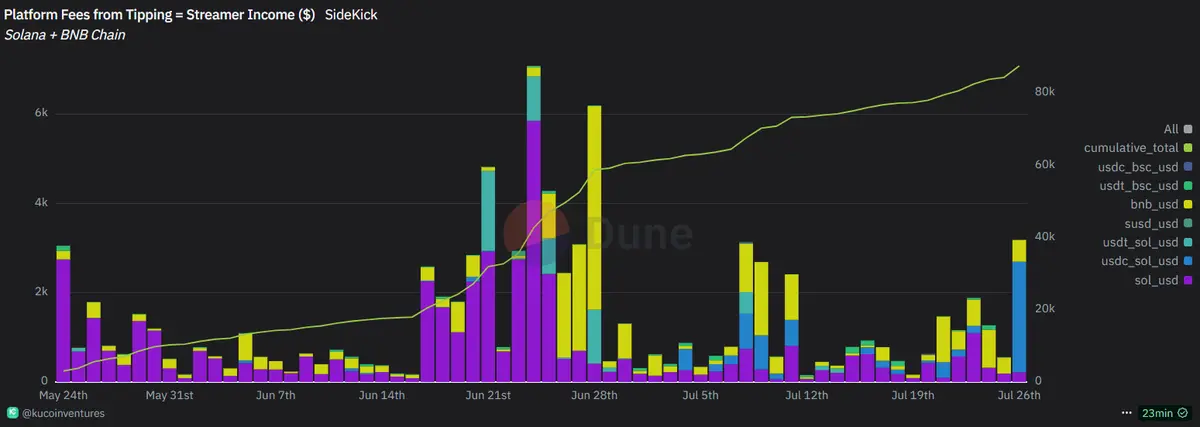Click the Jun 7th axis label
The width and height of the screenshot is (1200, 427).
click(276, 396)
